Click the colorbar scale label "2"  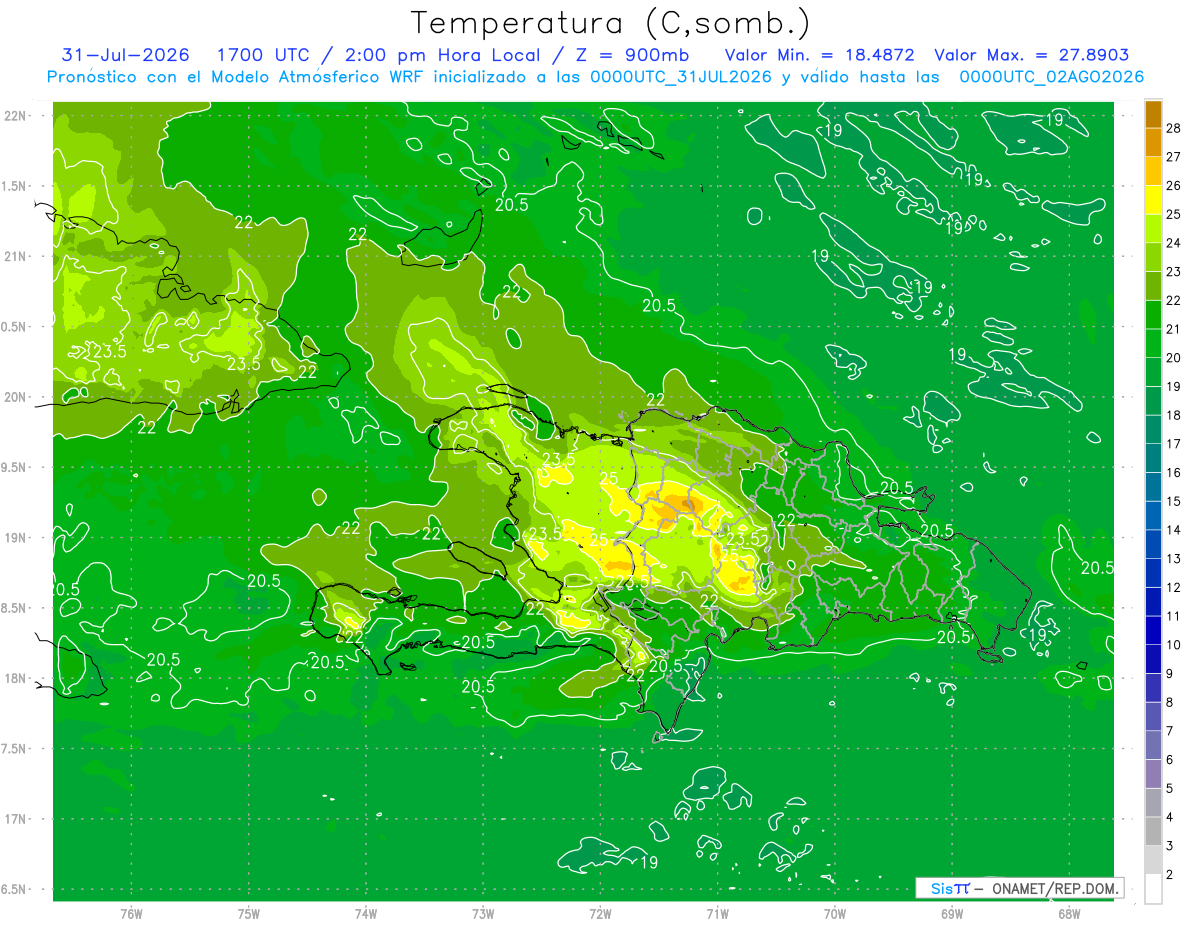tap(1170, 875)
